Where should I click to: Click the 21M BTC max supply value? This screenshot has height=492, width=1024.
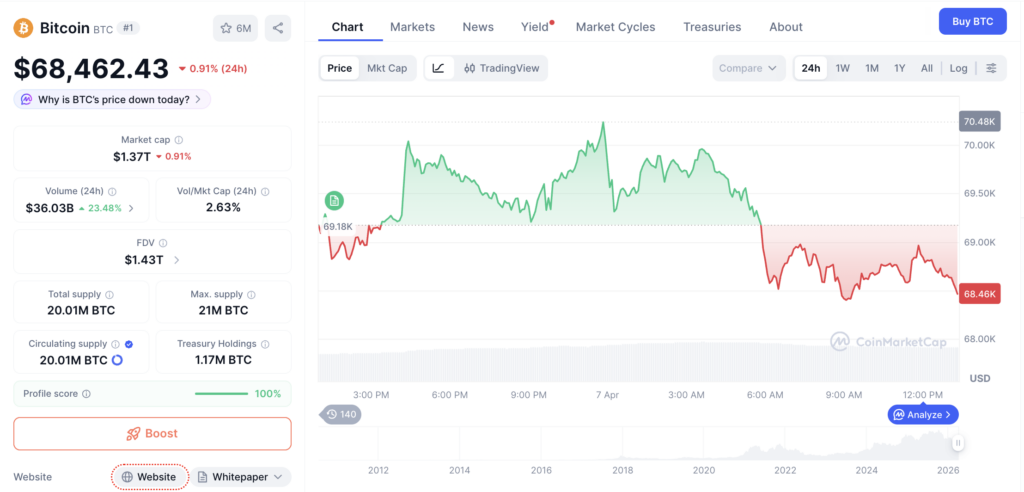pos(223,310)
